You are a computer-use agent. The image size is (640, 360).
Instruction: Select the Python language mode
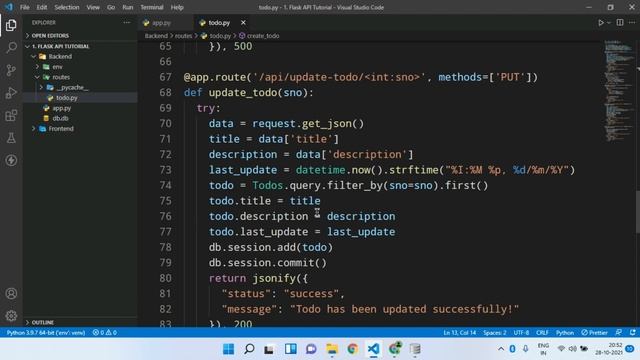coord(565,333)
